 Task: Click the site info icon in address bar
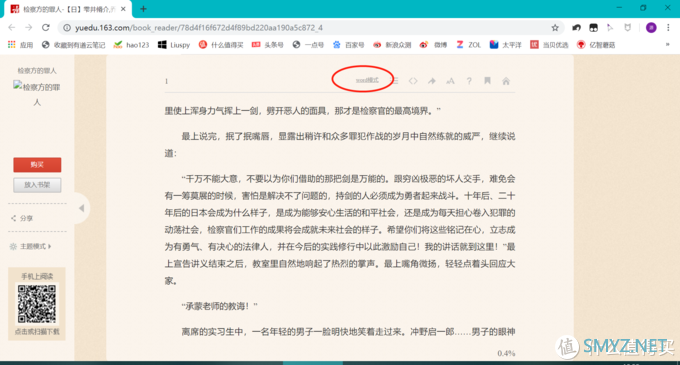67,28
